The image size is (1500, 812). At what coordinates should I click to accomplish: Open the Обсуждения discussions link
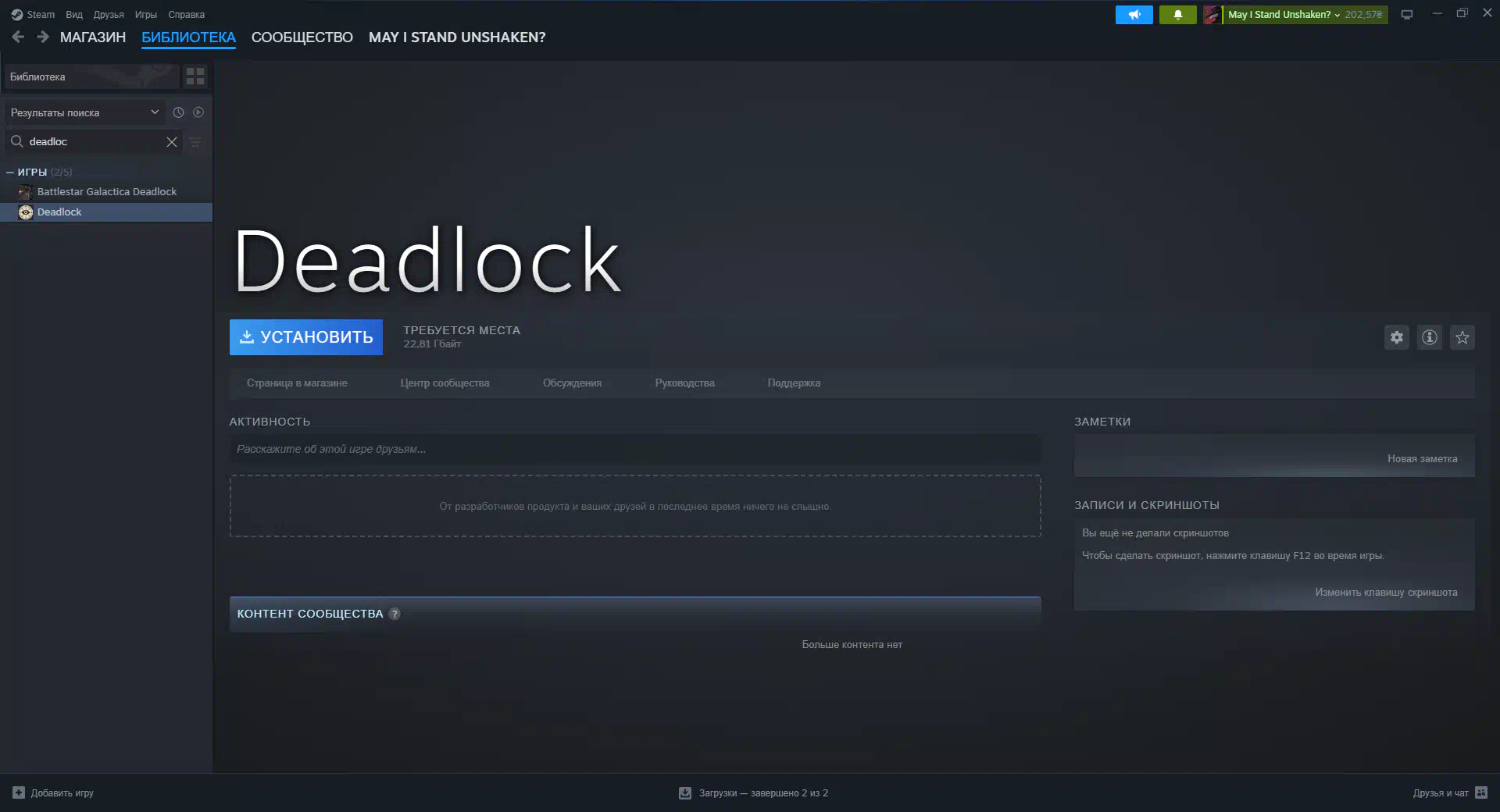[572, 383]
